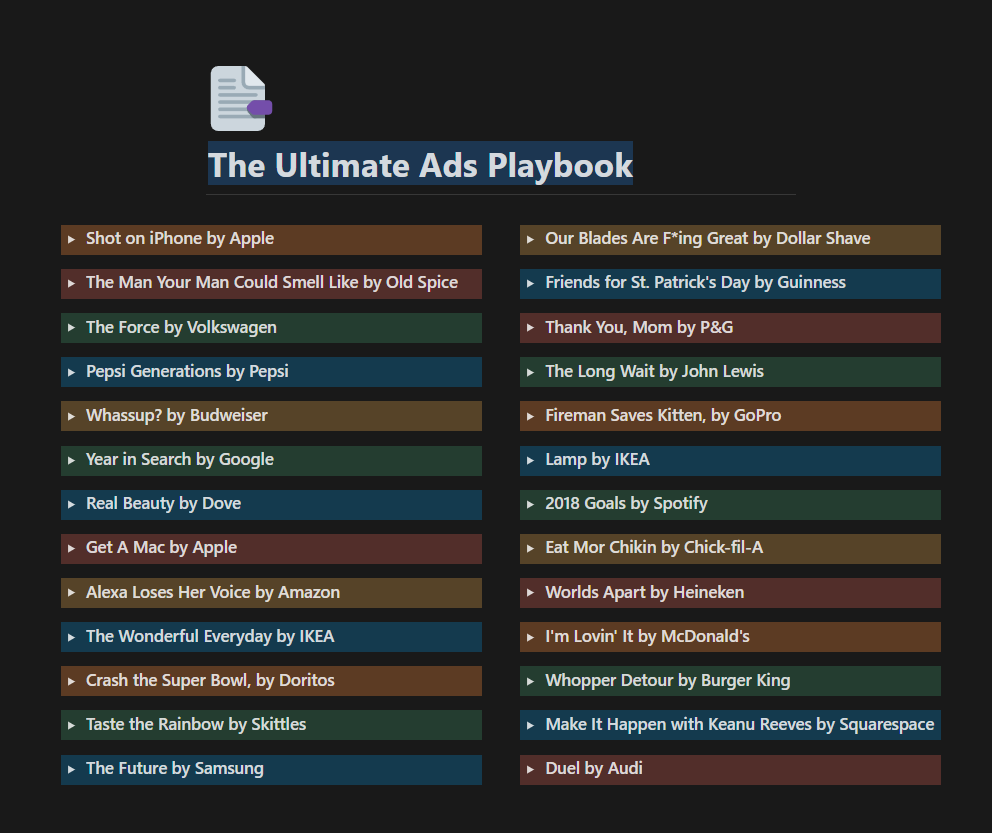The height and width of the screenshot is (833, 992).
Task: Expand Eat Mor Chikin by Chick-fil-A arrow
Action: coord(531,548)
